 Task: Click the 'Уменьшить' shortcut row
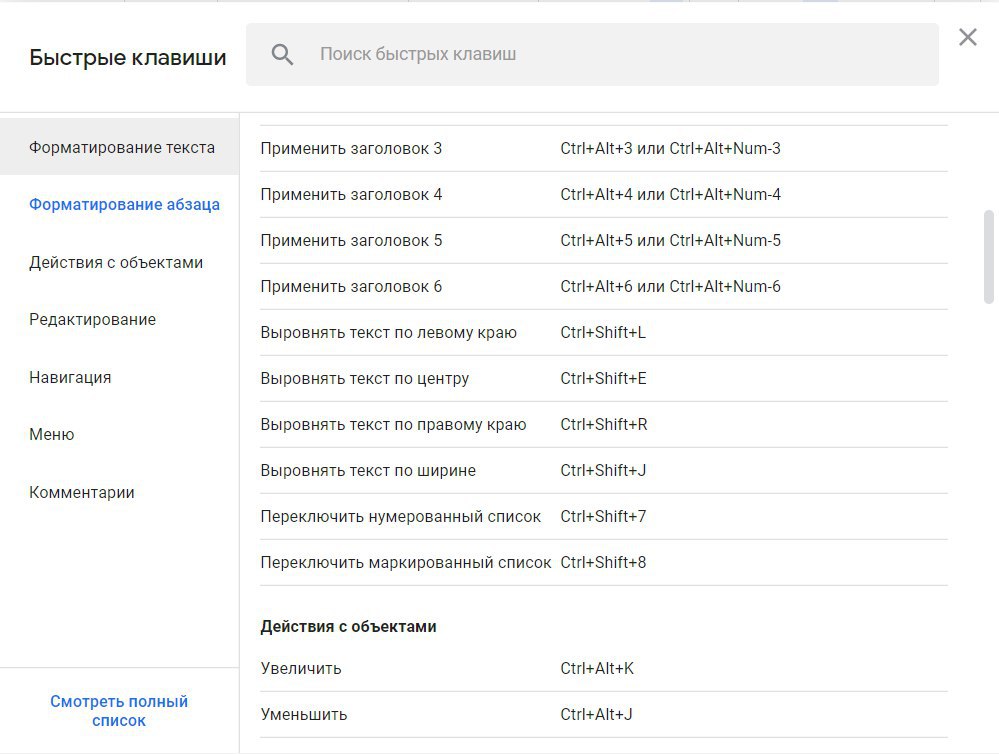[x=304, y=715]
